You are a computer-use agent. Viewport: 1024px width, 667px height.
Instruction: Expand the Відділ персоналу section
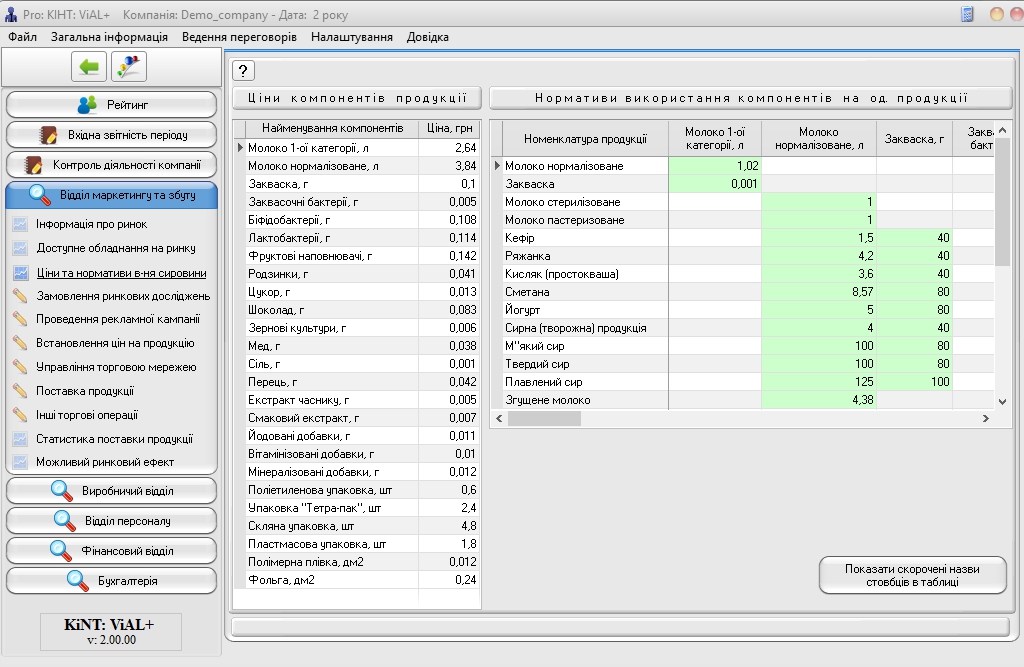[x=112, y=521]
